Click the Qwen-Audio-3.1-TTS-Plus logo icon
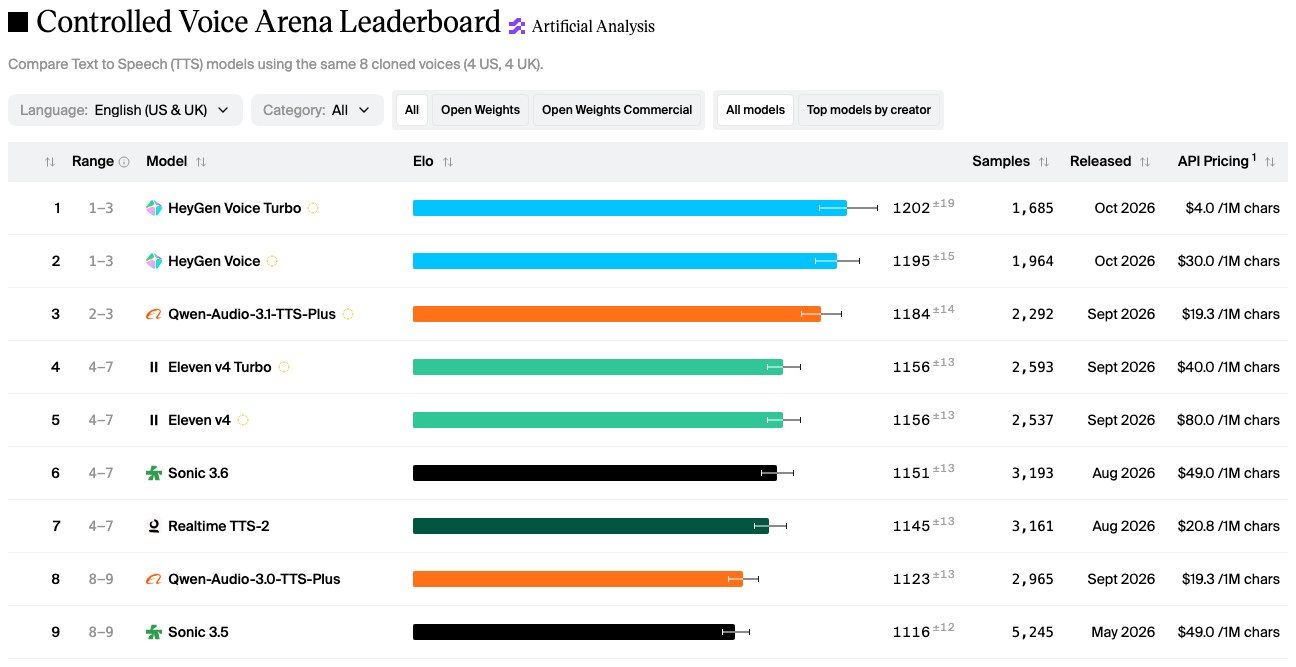This screenshot has width=1296, height=667. coord(153,314)
